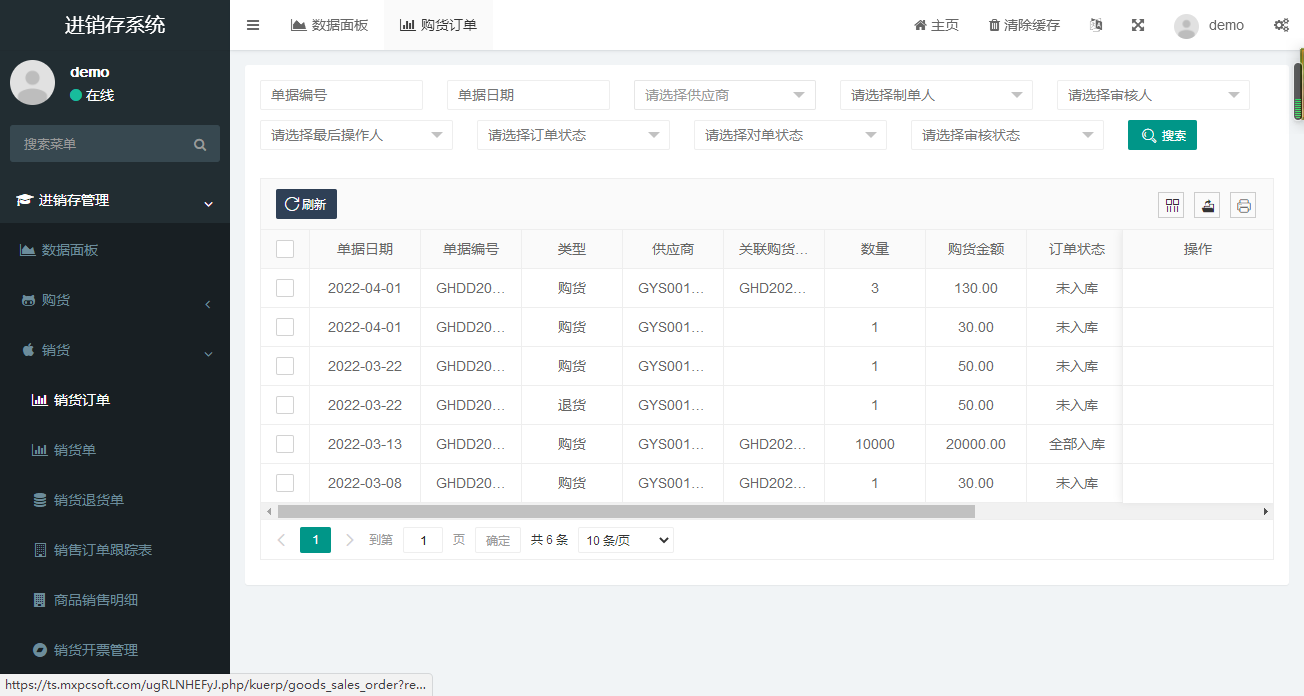This screenshot has height=696, width=1304.
Task: Click the 订单状态 column header
Action: click(1077, 249)
